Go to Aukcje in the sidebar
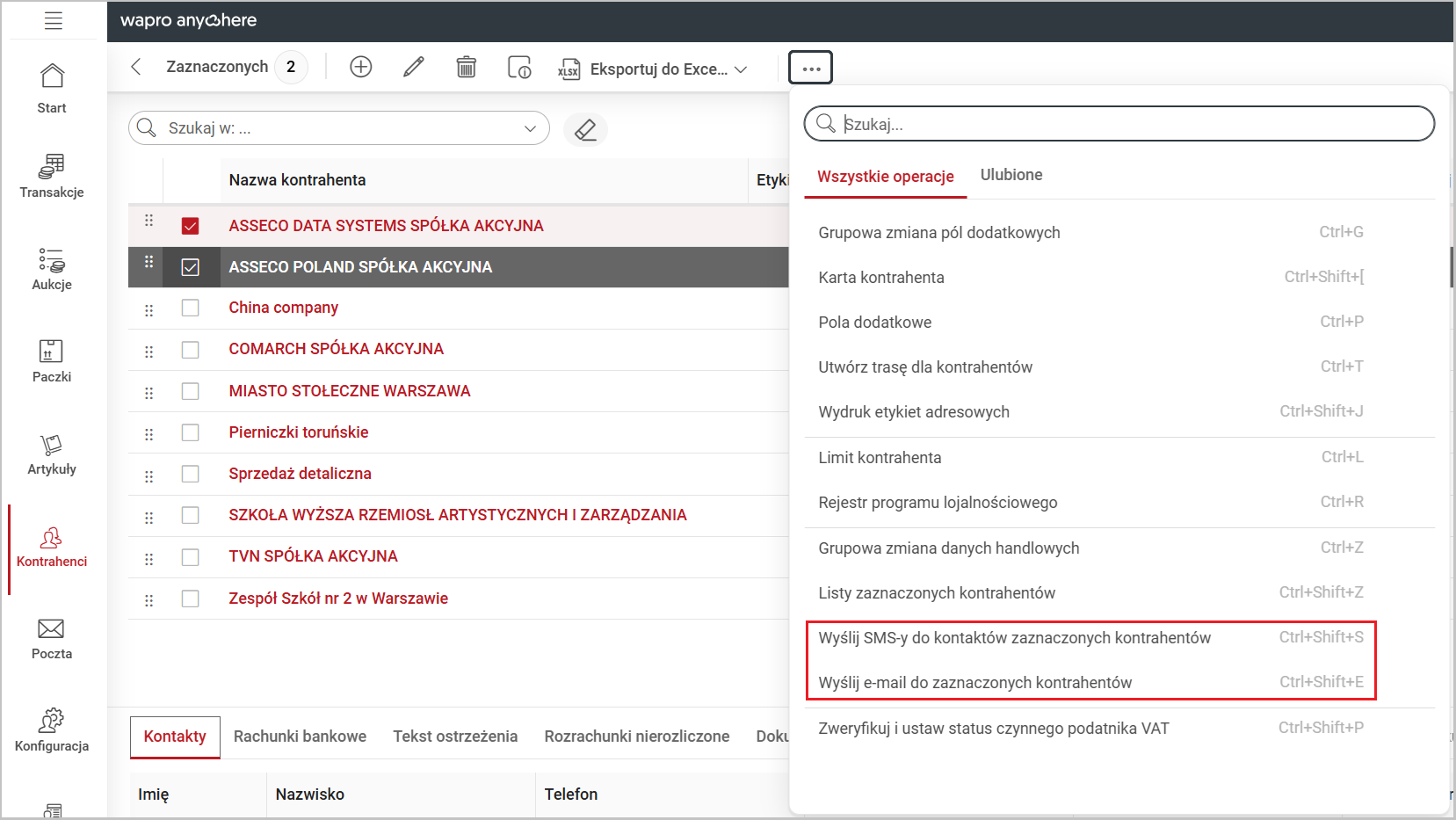1456x820 pixels. click(52, 268)
